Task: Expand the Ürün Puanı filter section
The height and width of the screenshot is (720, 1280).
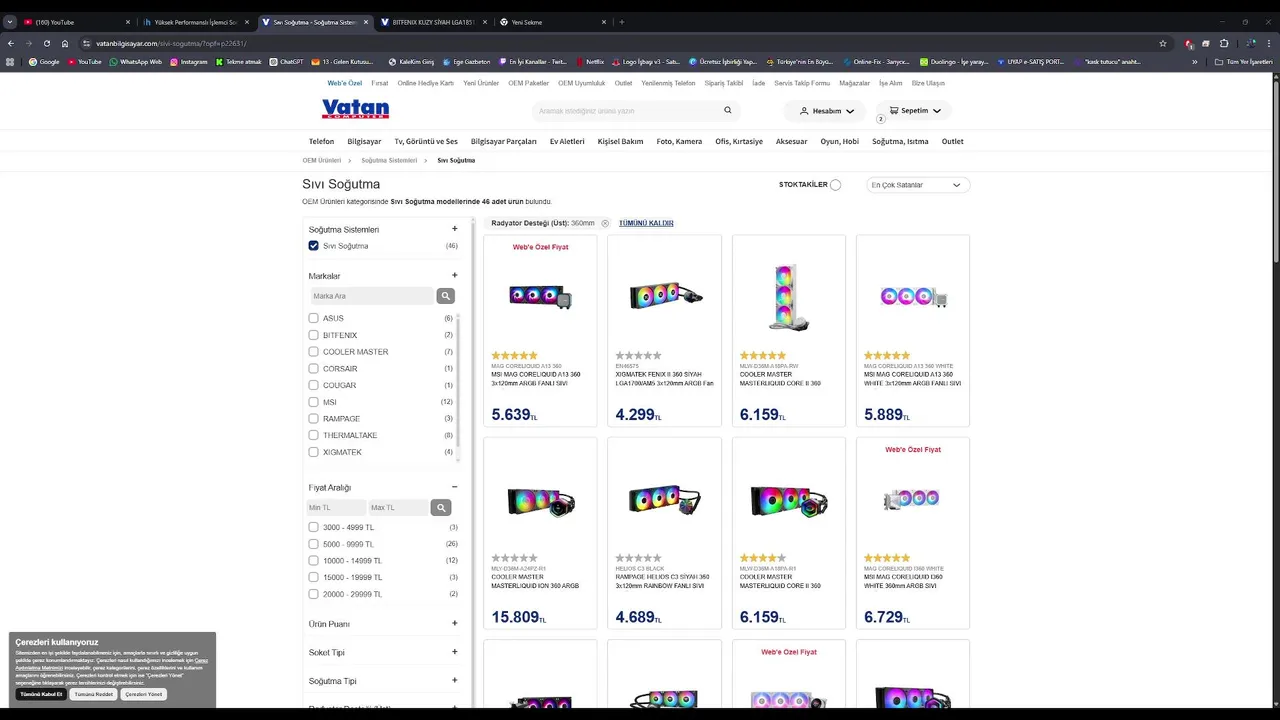Action: (x=454, y=623)
